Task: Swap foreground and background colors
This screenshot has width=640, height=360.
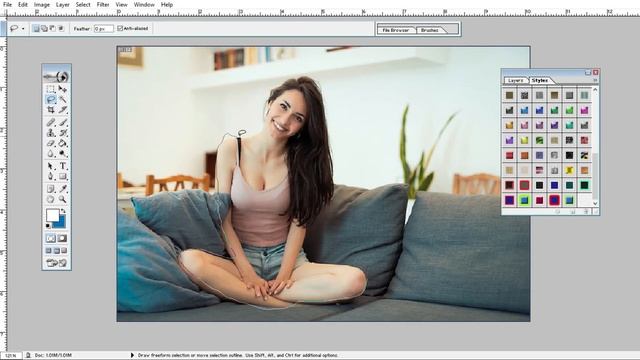Action: (x=63, y=211)
